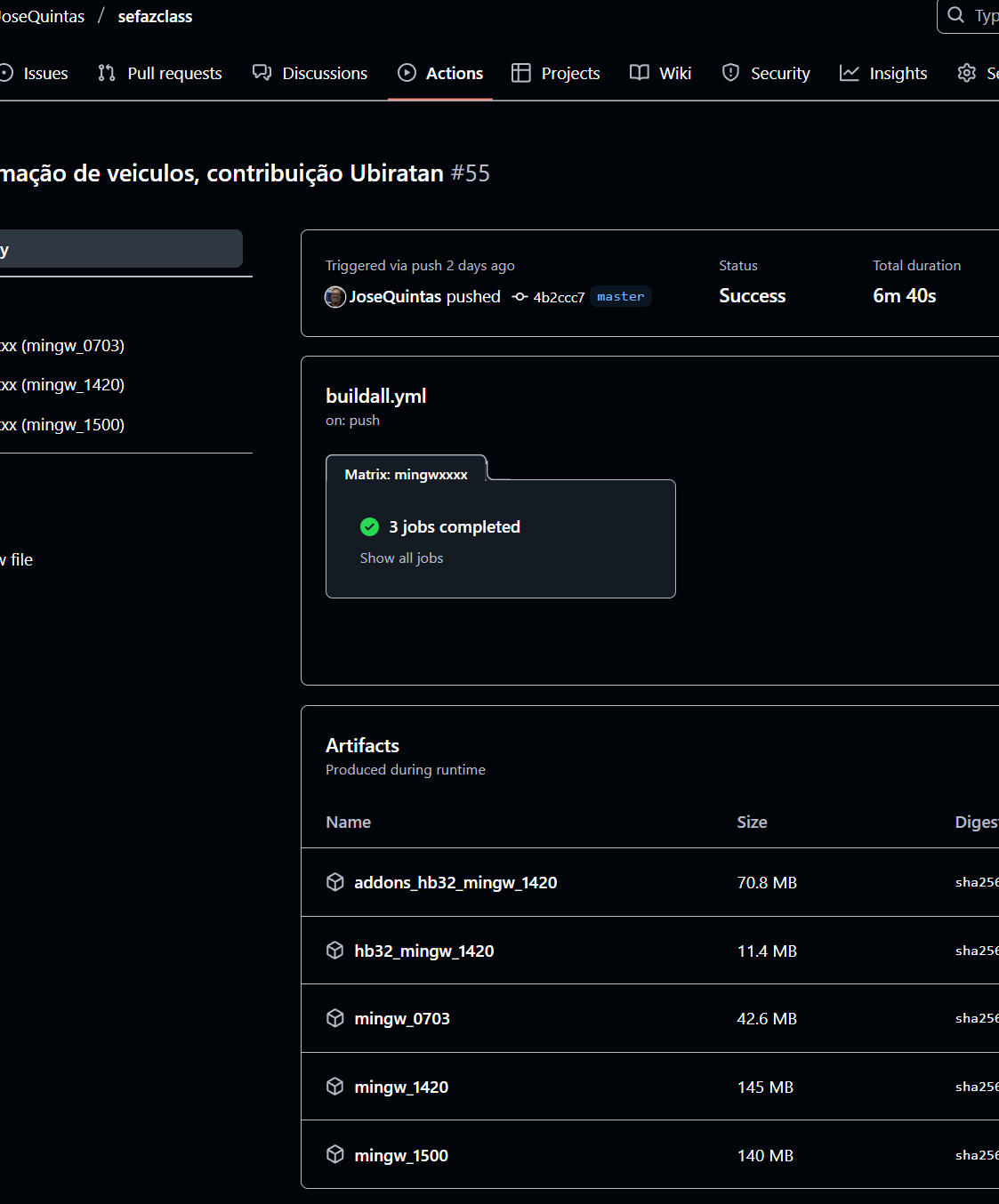Click the Insights graph icon
The image size is (999, 1204).
850,73
